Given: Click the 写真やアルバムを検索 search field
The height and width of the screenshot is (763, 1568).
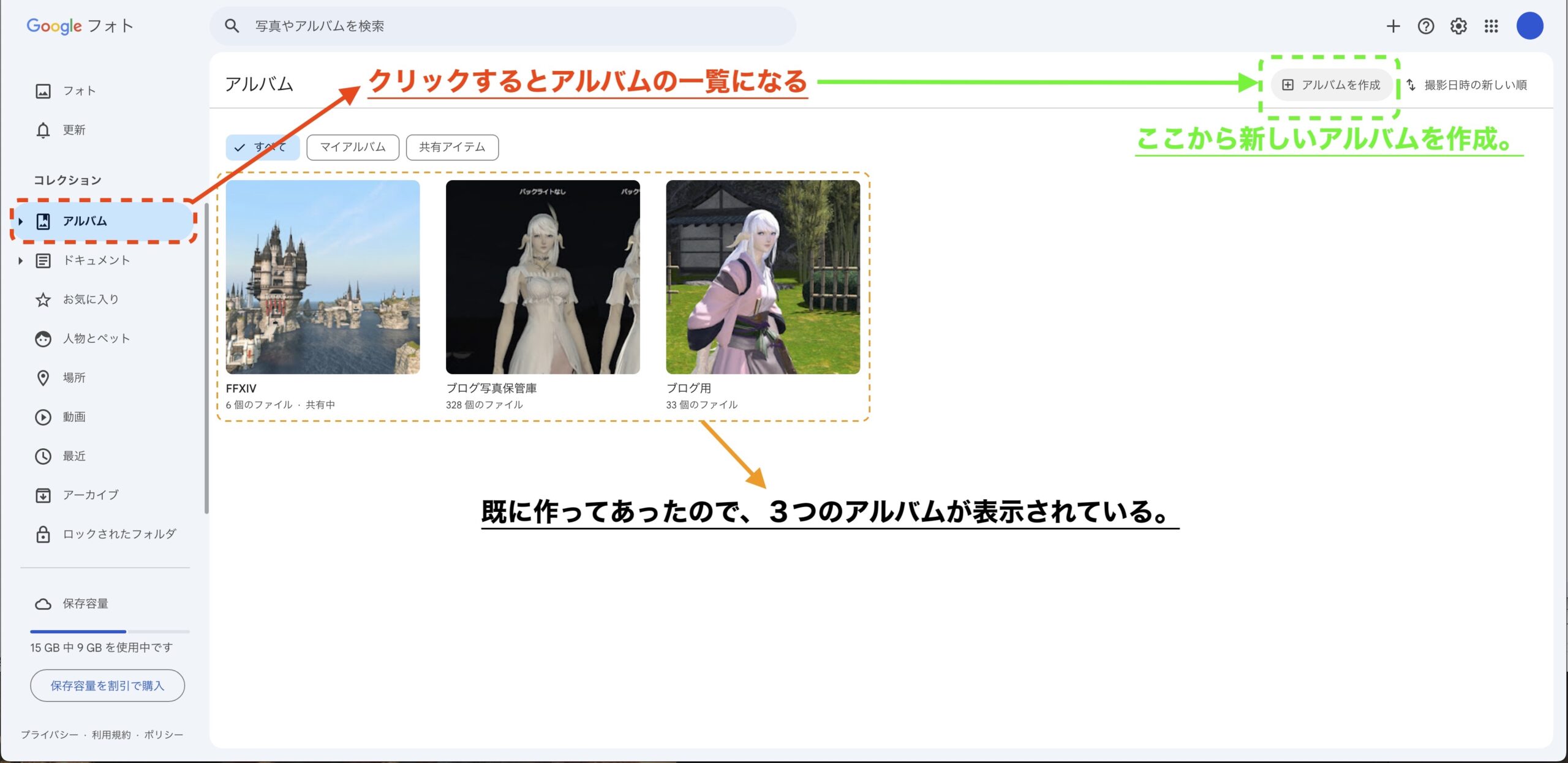Looking at the screenshot, I should [x=502, y=26].
